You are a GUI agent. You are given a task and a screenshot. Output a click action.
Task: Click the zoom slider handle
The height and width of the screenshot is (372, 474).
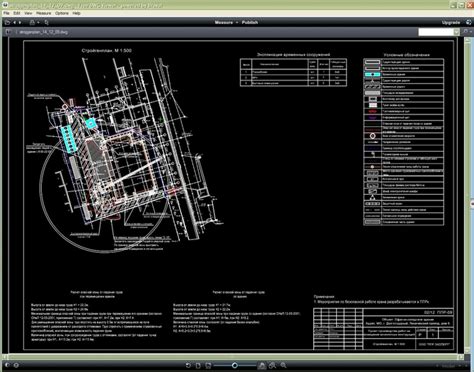(235, 365)
